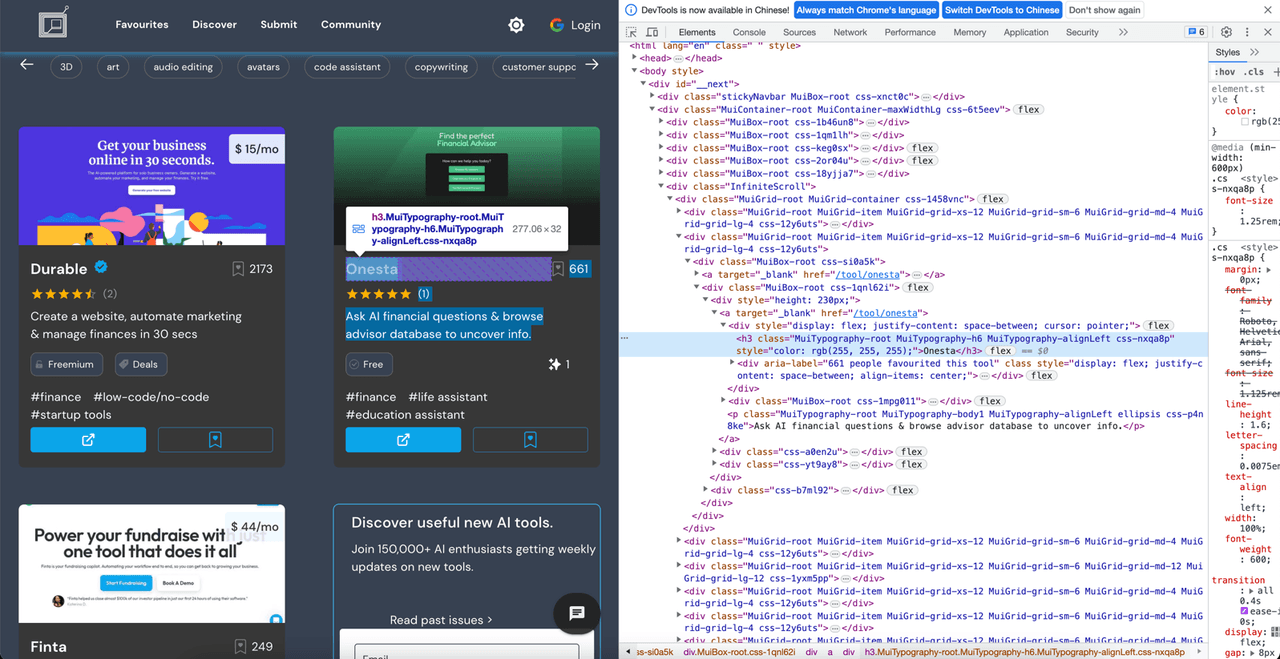Image resolution: width=1280 pixels, height=659 pixels.
Task: Click Switch DevTools to Chinese button
Action: point(1002,10)
